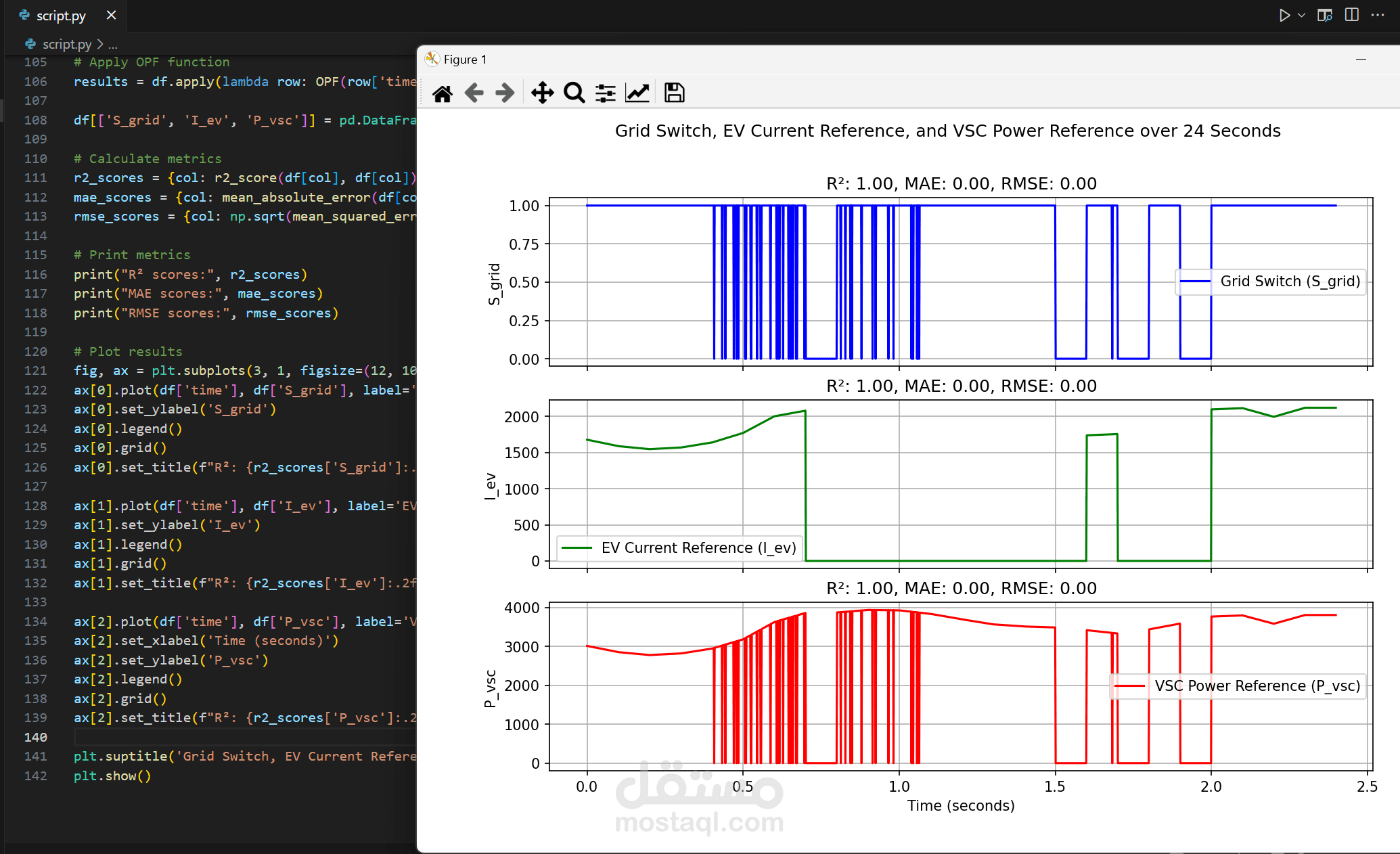Click the Forward arrow in figure toolbar
This screenshot has width=1400, height=854.
(x=505, y=93)
